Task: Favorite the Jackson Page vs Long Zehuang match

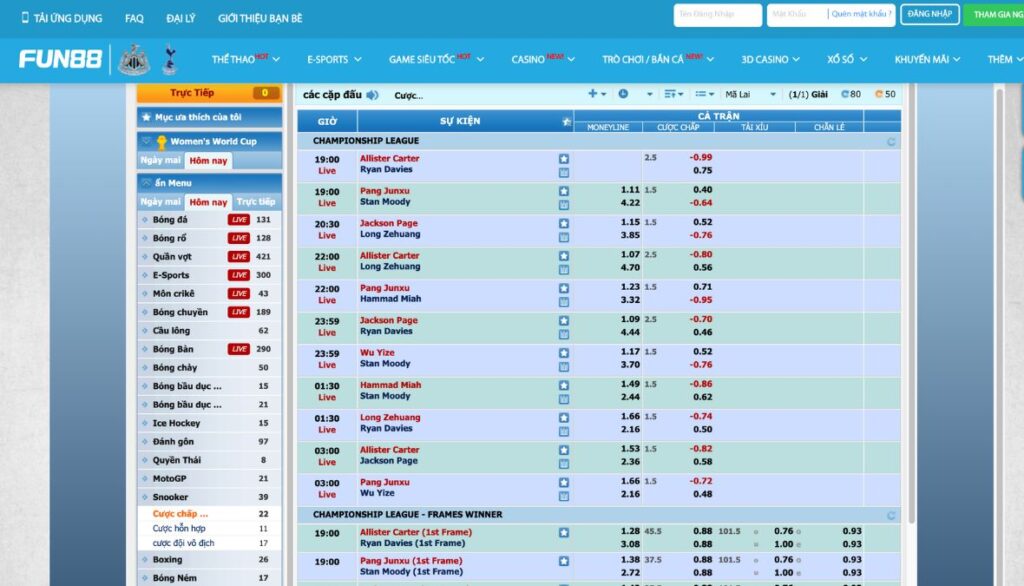Action: point(564,223)
